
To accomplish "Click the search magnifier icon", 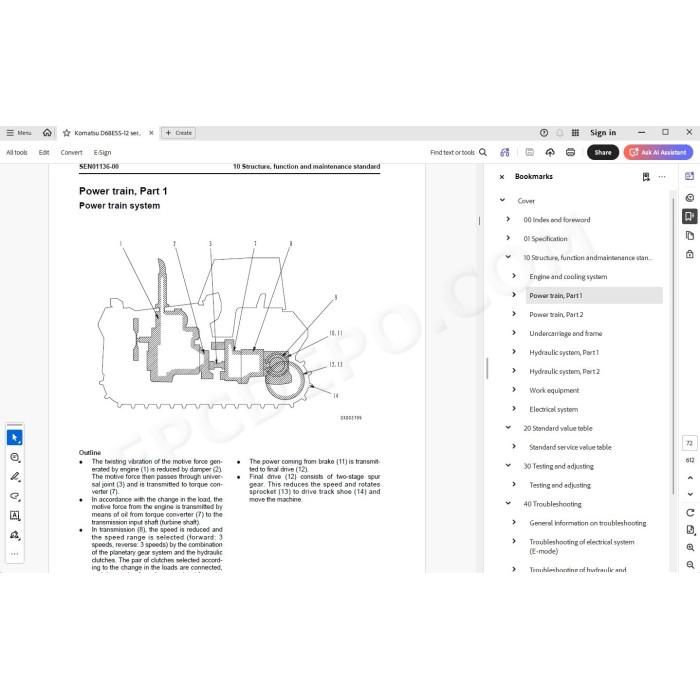I will pos(483,152).
